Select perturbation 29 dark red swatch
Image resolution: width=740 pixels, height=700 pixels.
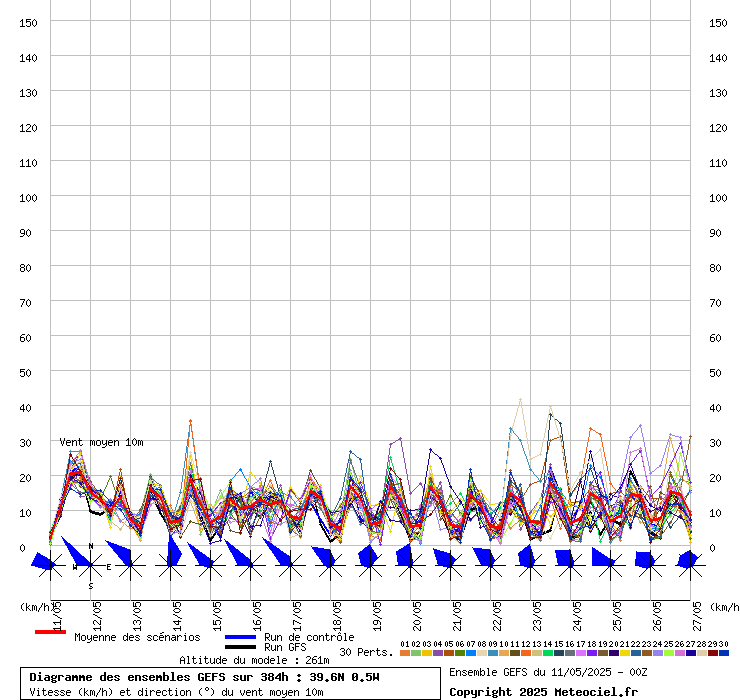pyautogui.click(x=713, y=653)
